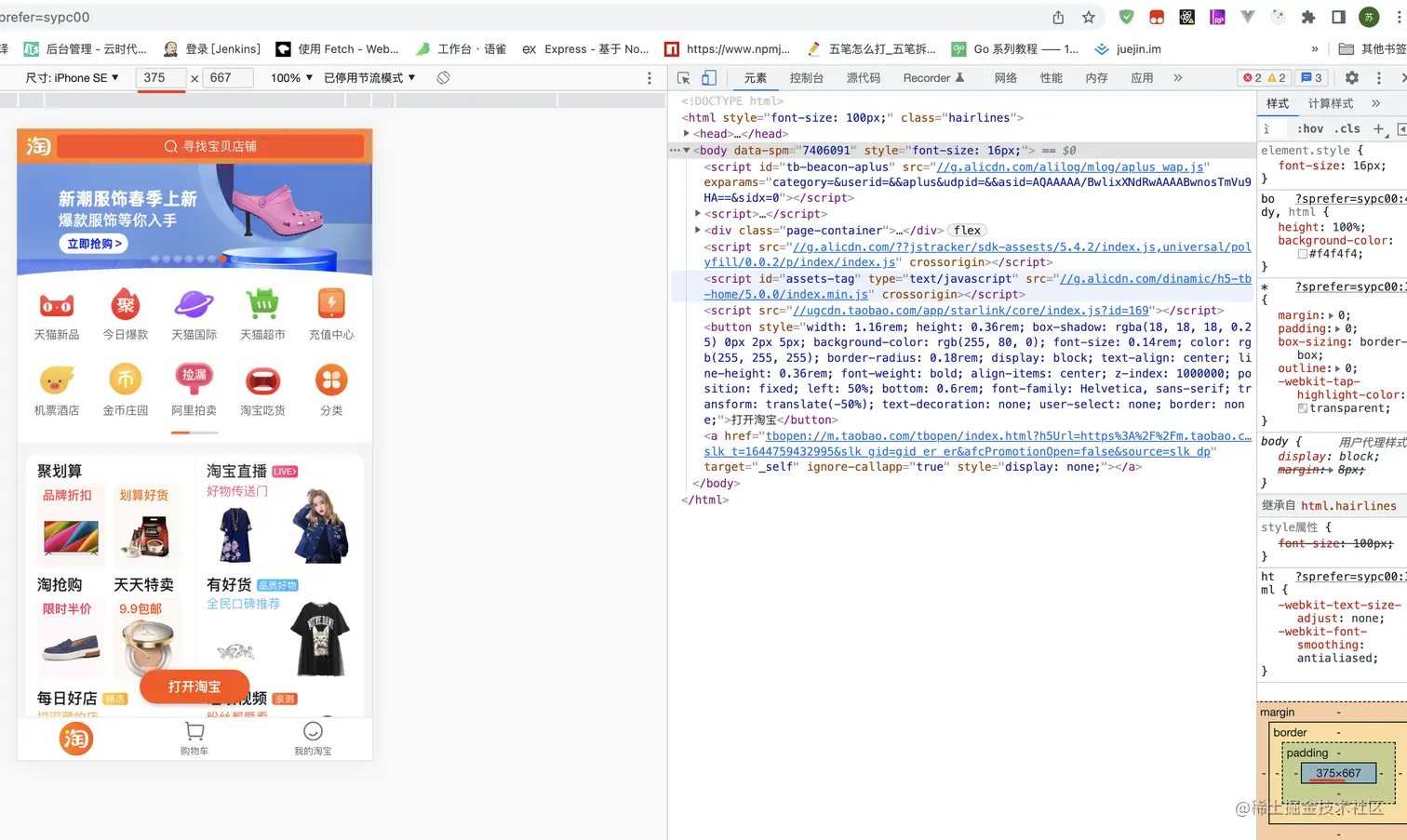This screenshot has height=840, width=1407.
Task: Add new style rule with plus icon
Action: (1379, 128)
